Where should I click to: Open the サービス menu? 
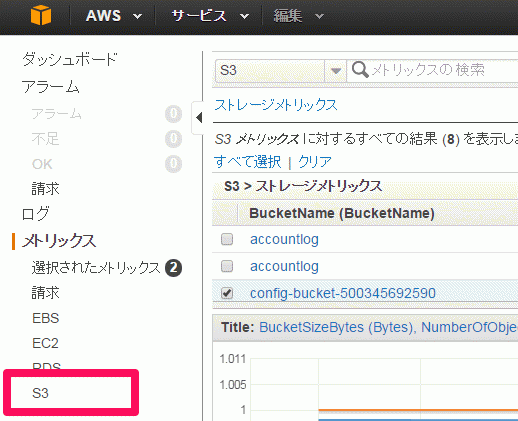[210, 16]
